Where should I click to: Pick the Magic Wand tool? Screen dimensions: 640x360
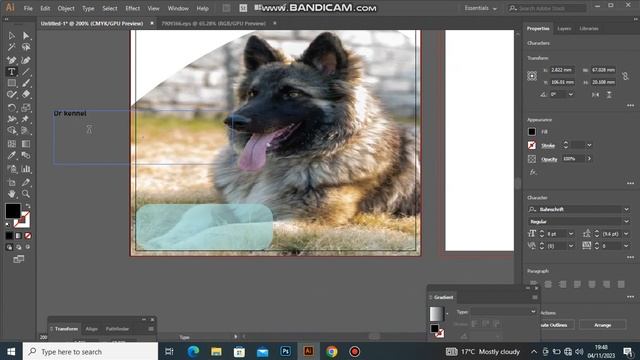11,48
